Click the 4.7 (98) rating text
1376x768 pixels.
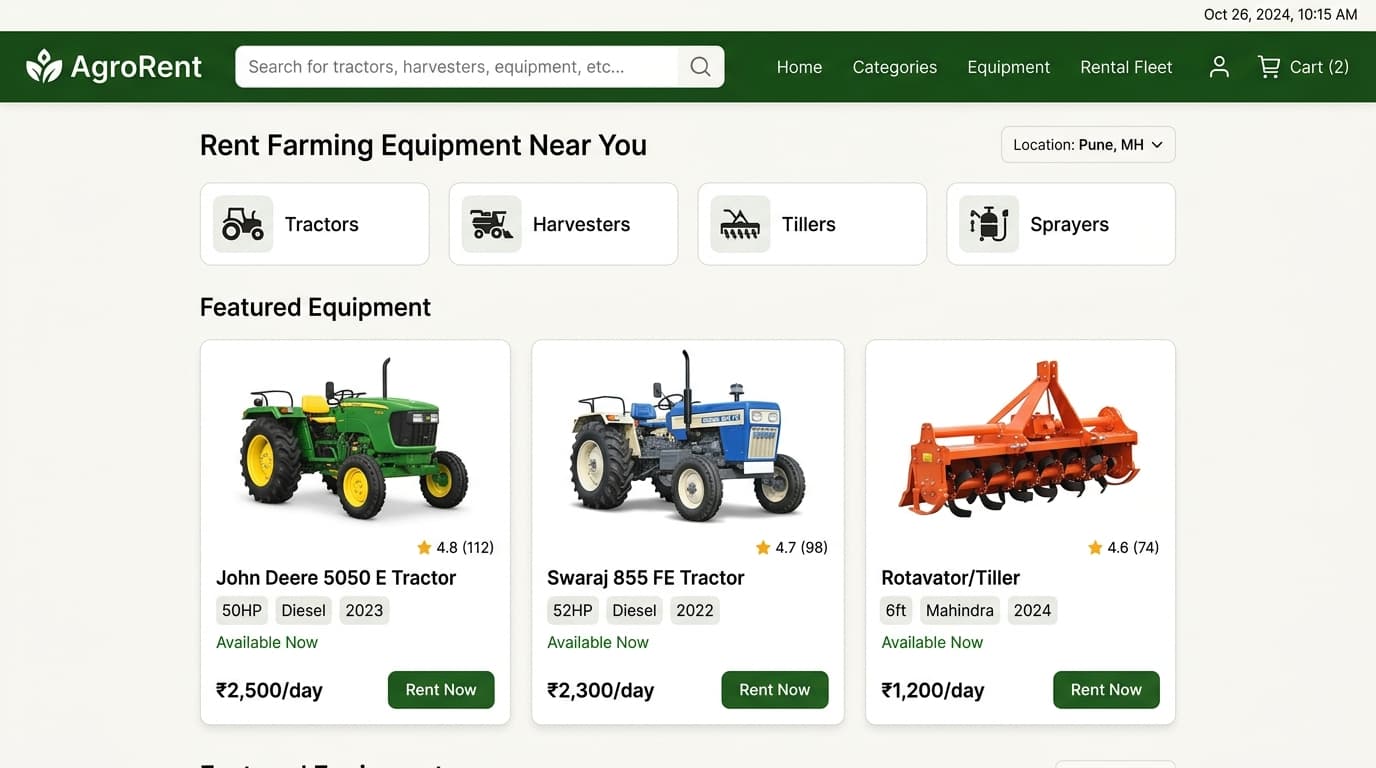[801, 547]
